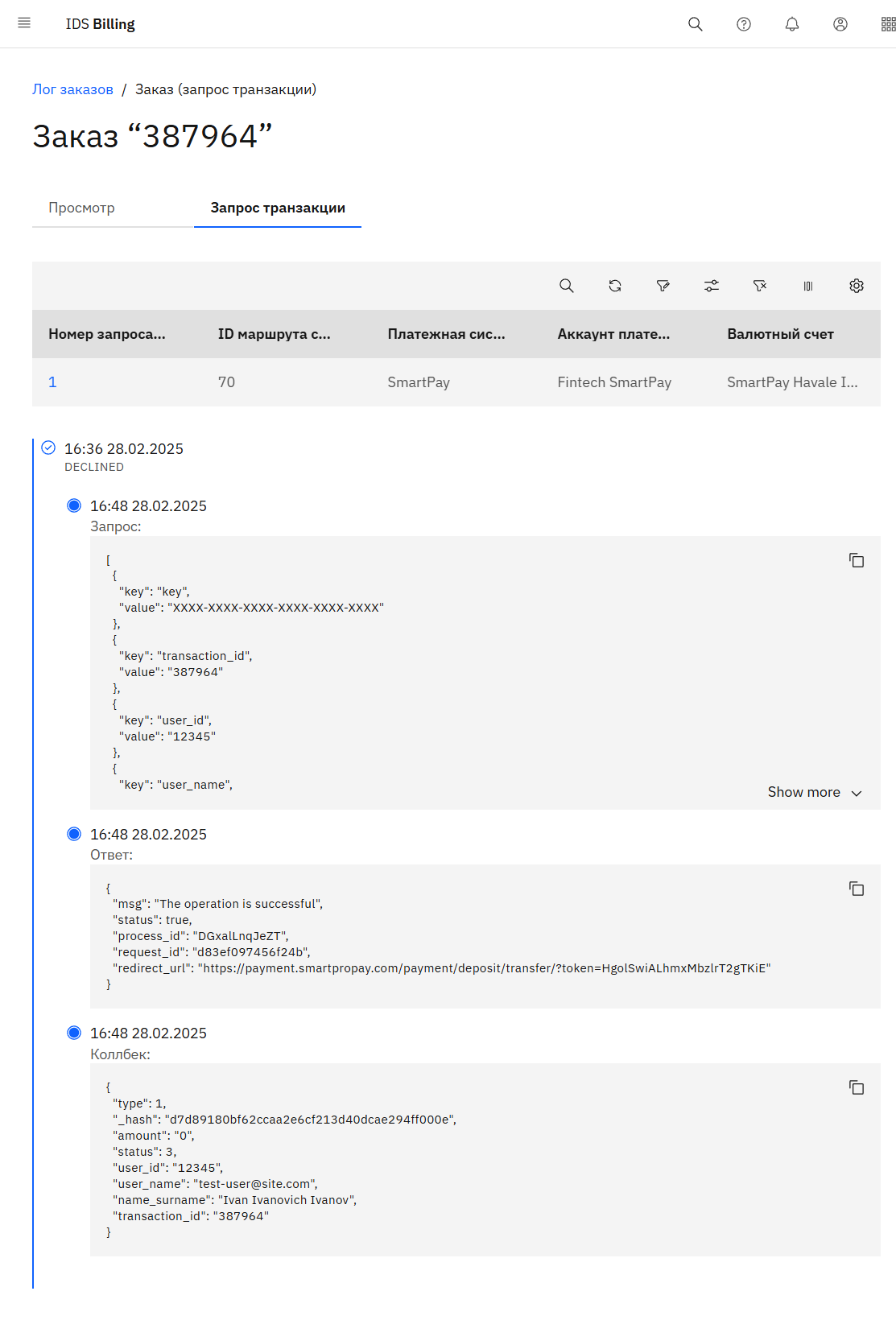Click the header search icon
This screenshot has height=1320, width=896.
click(x=696, y=24)
